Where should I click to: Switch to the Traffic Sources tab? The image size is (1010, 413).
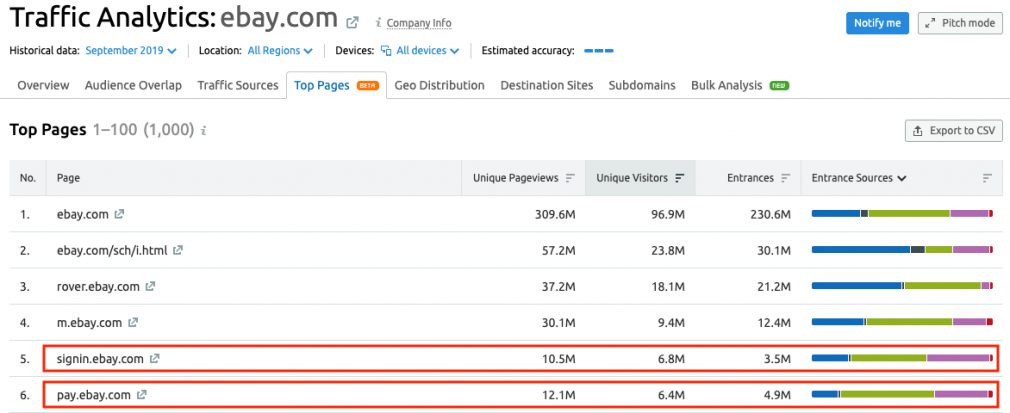(238, 86)
